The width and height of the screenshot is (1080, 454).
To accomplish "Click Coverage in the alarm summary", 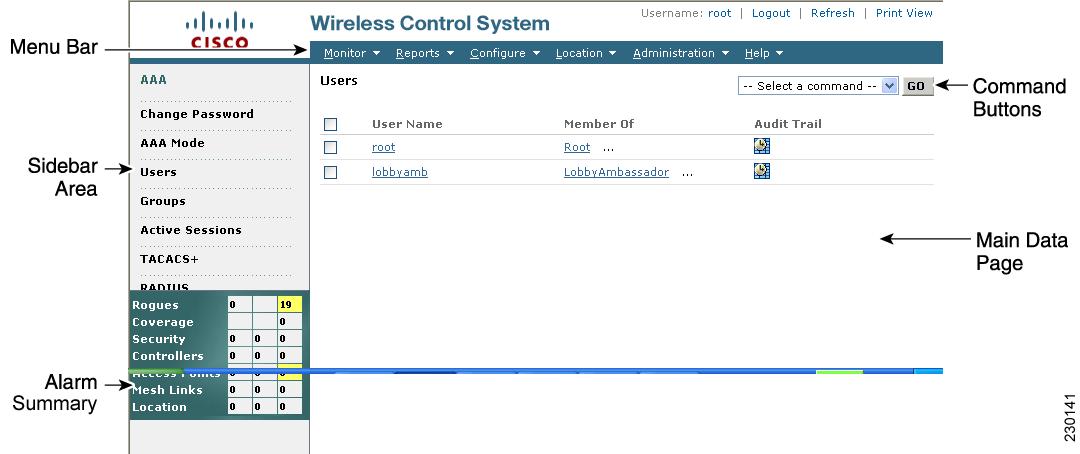I will point(163,322).
